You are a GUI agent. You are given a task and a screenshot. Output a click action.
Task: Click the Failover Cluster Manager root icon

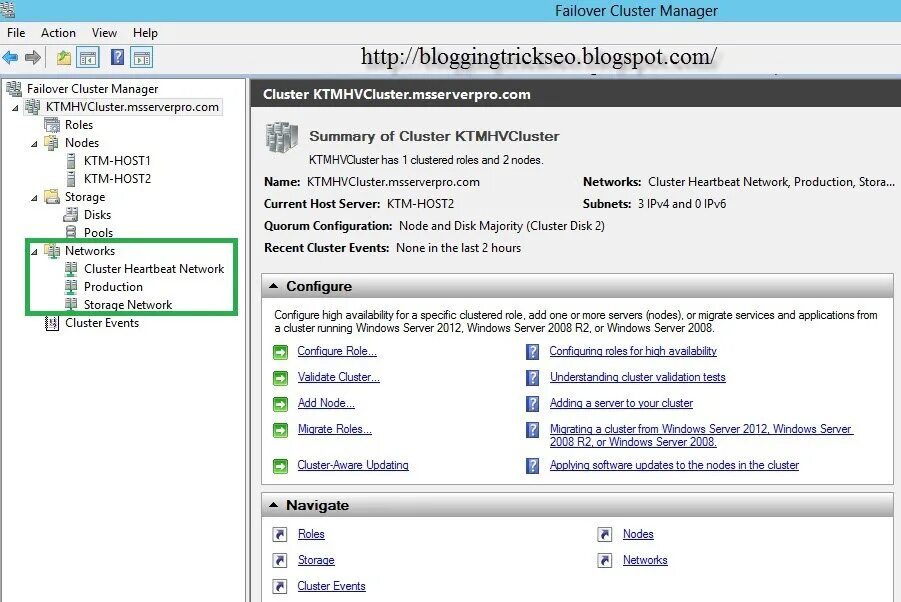coord(14,88)
